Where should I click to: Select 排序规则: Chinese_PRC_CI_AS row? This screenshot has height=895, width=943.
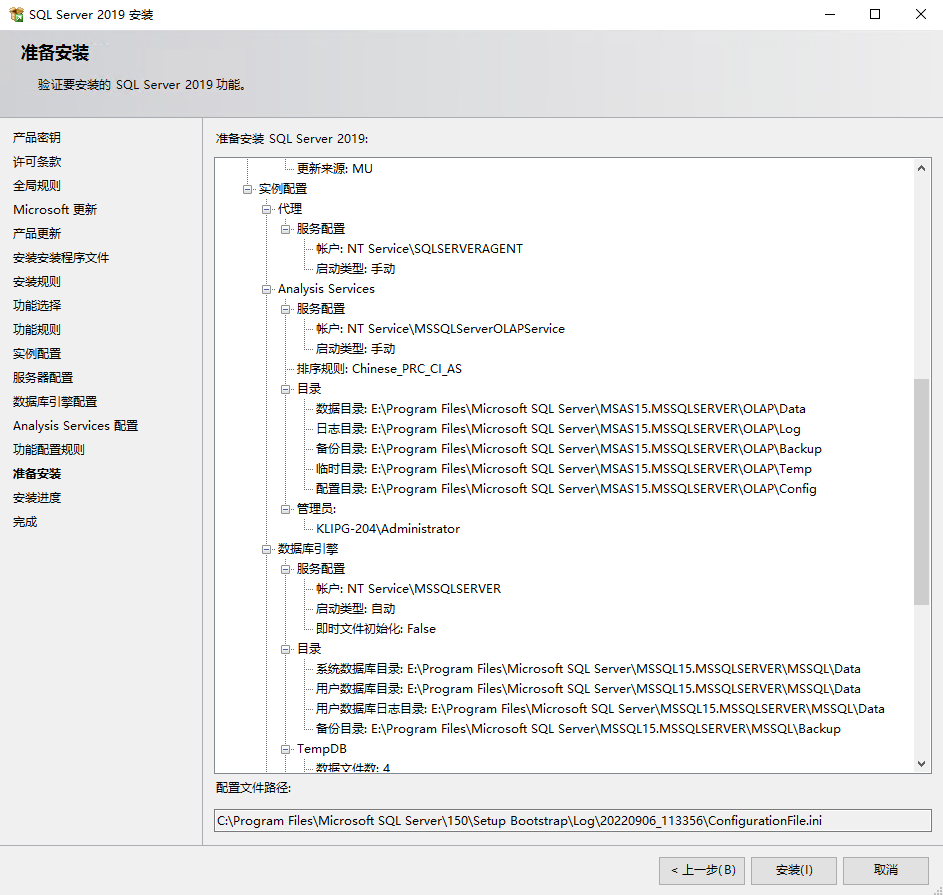click(x=379, y=369)
